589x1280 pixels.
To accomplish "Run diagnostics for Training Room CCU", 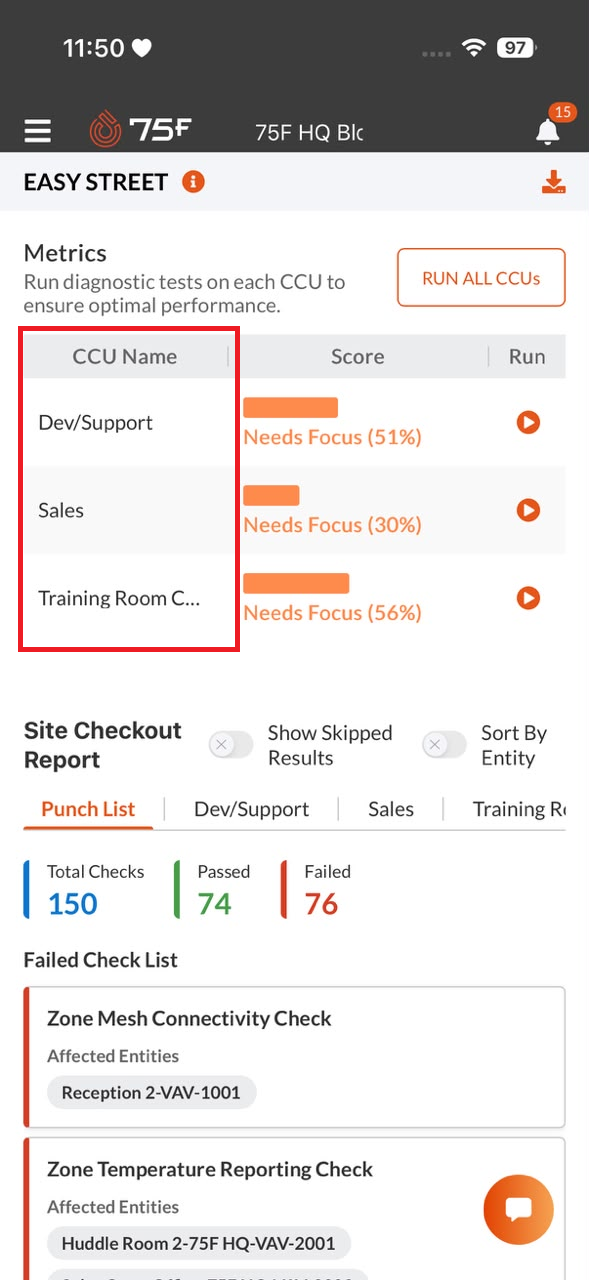I will tap(528, 598).
